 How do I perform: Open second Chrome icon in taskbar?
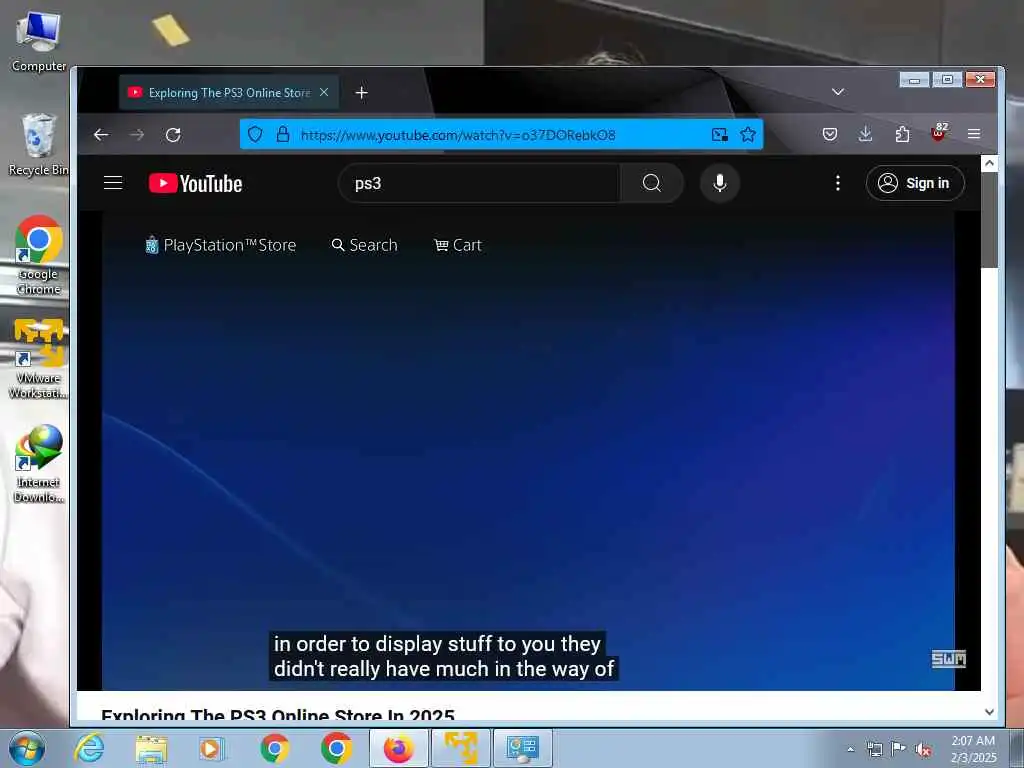(336, 748)
